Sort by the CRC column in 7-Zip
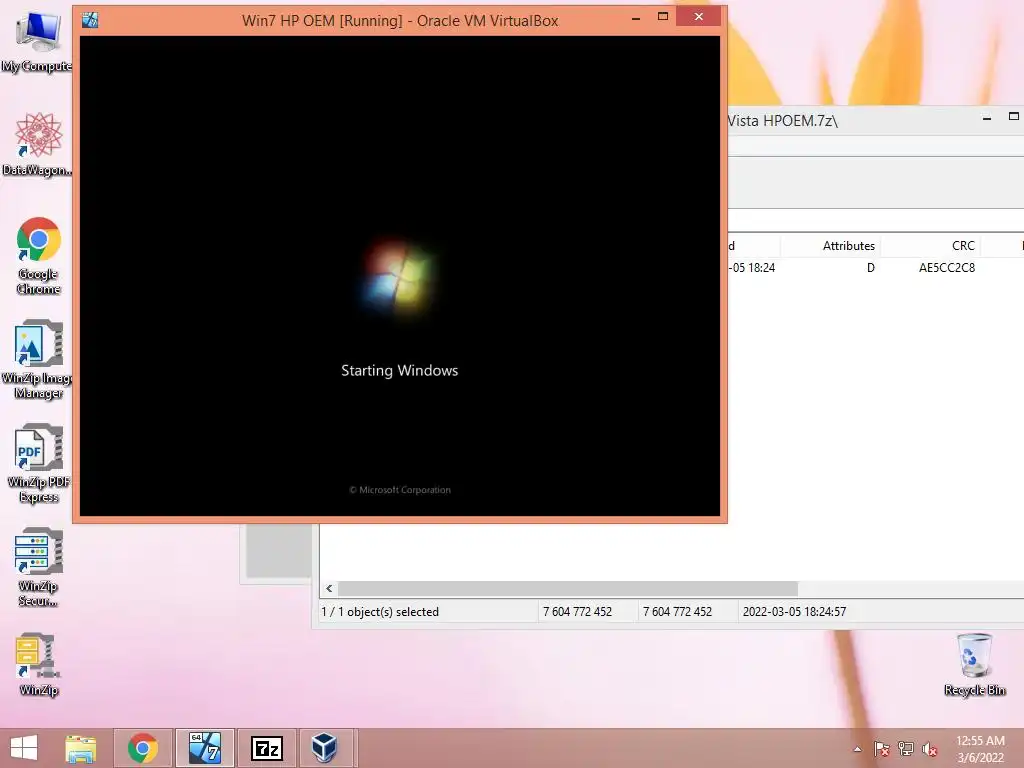1024x768 pixels. (930, 246)
